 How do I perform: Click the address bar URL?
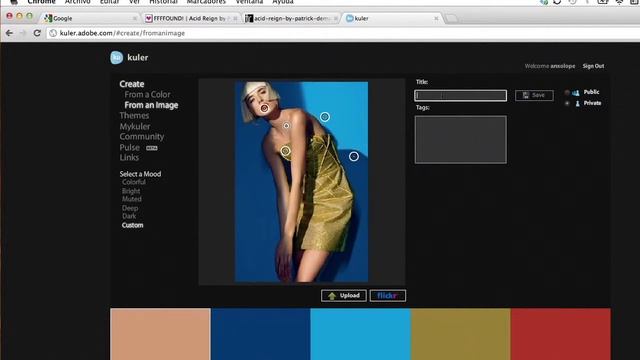pyautogui.click(x=122, y=33)
